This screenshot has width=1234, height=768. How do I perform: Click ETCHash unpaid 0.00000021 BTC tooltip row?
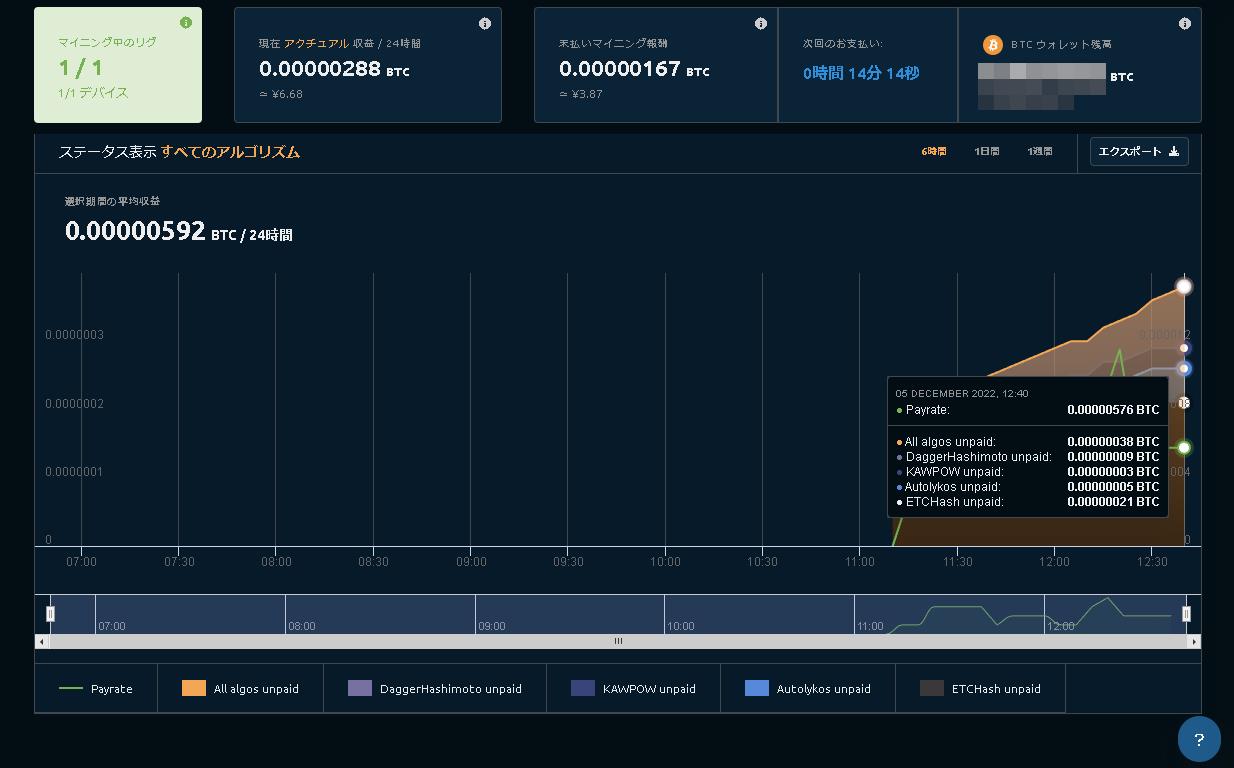1028,502
